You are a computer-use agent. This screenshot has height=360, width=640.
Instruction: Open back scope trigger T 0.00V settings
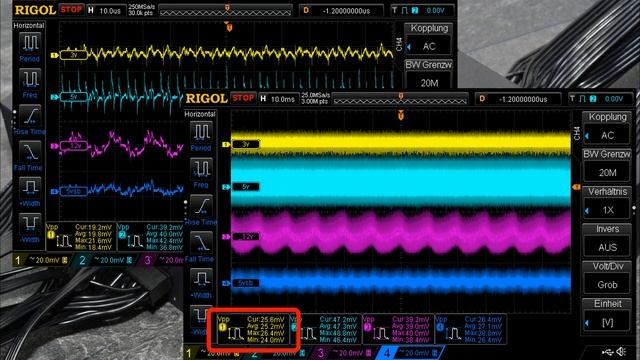pos(422,10)
